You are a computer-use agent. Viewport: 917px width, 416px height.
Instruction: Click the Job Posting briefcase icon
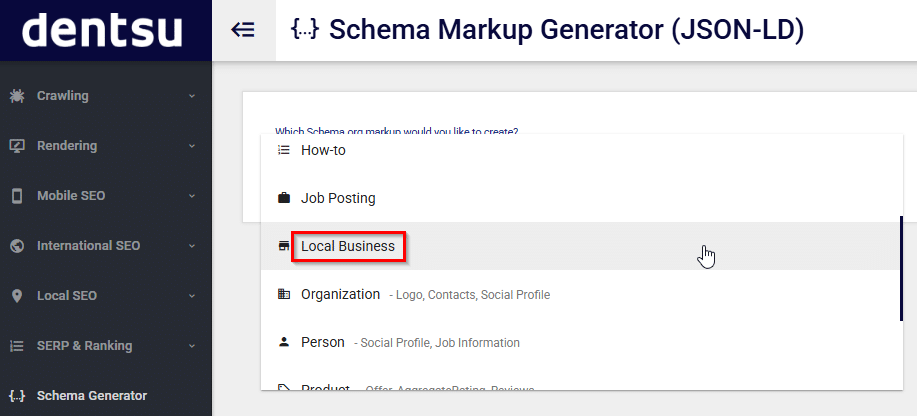pos(284,198)
